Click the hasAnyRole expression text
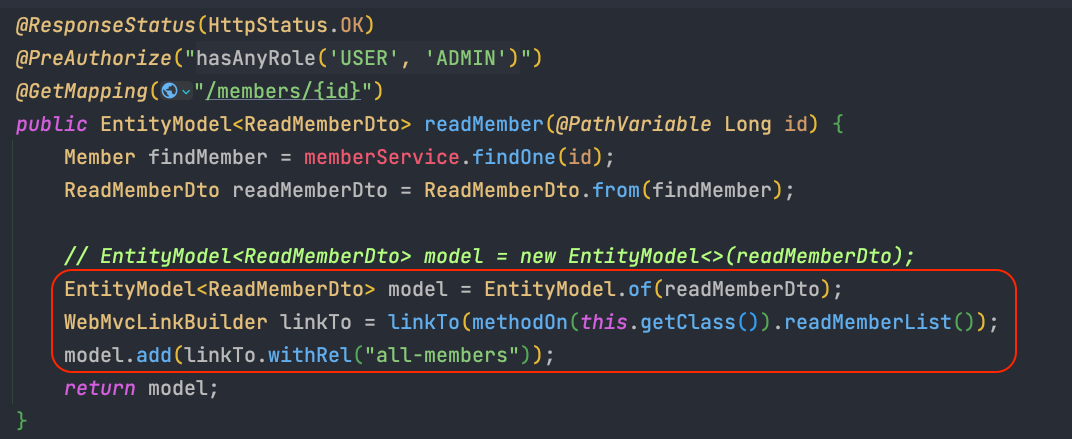This screenshot has height=439, width=1072. (256, 58)
